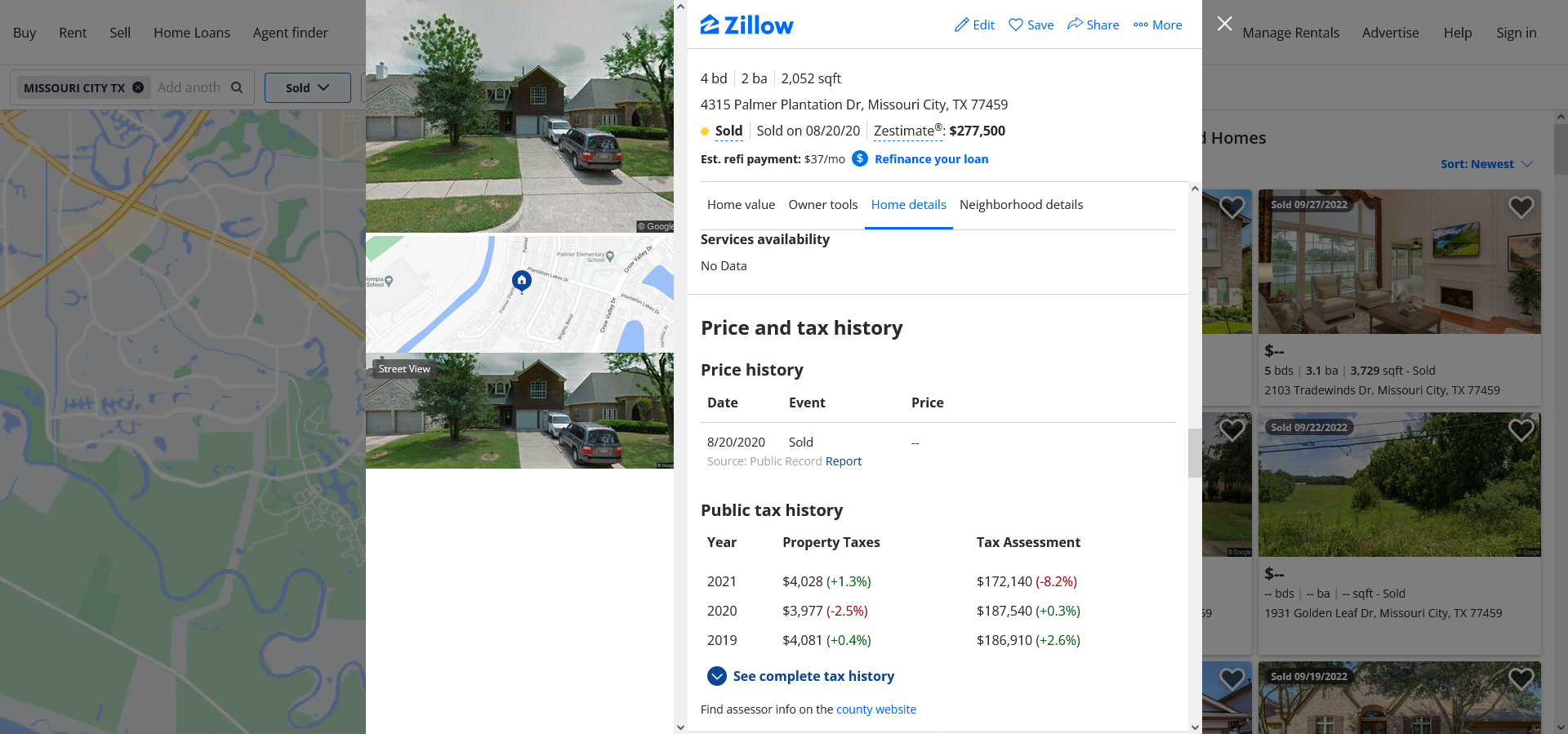
Task: Click the 2019 tax assessment $186,910
Action: point(1004,640)
